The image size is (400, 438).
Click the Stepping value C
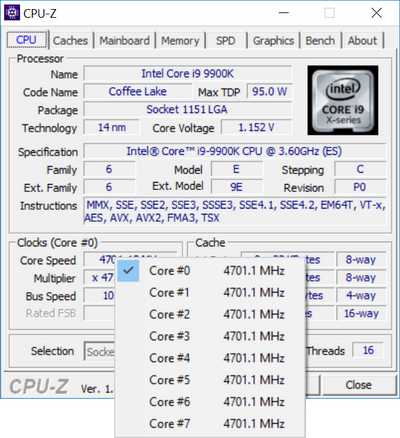point(360,169)
